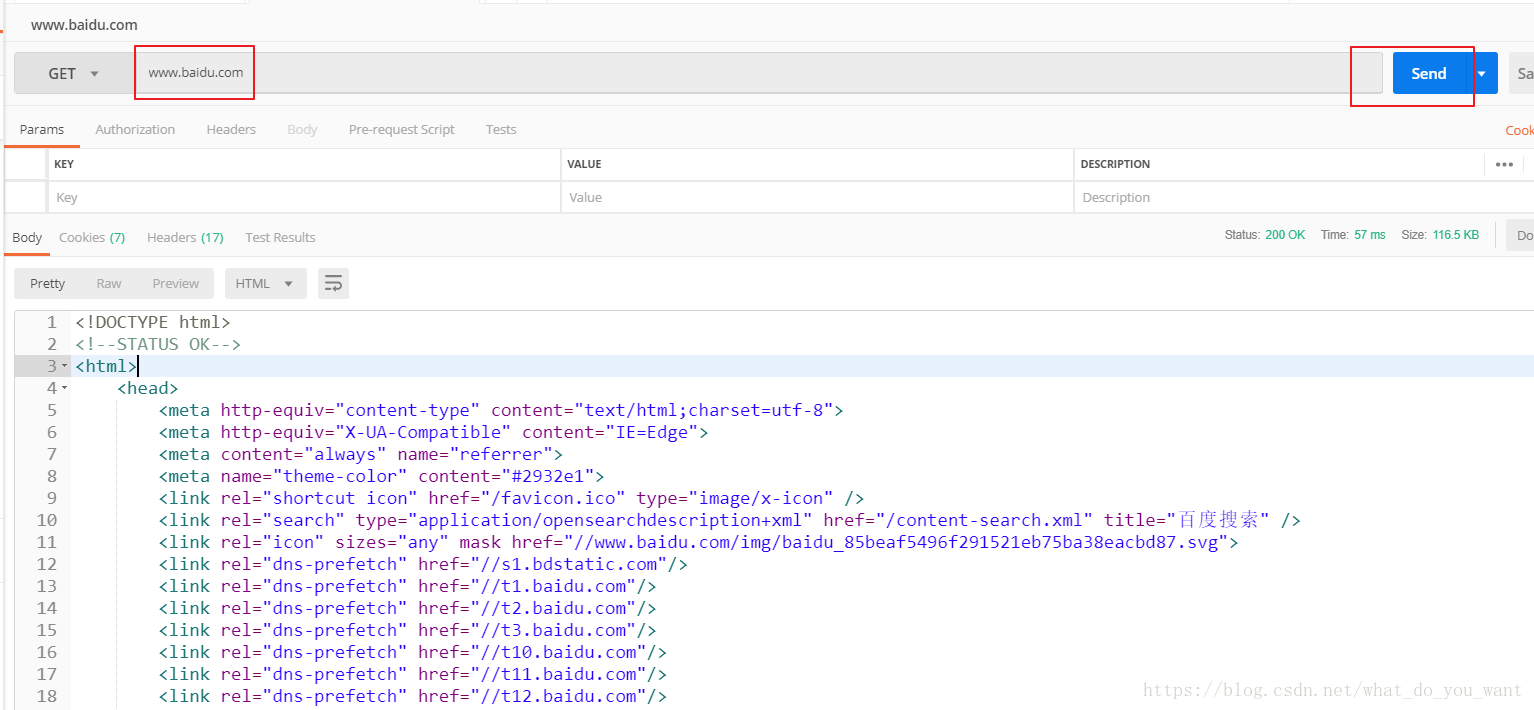Click the URL field with www.baidu.com
1534x710 pixels.
click(758, 73)
